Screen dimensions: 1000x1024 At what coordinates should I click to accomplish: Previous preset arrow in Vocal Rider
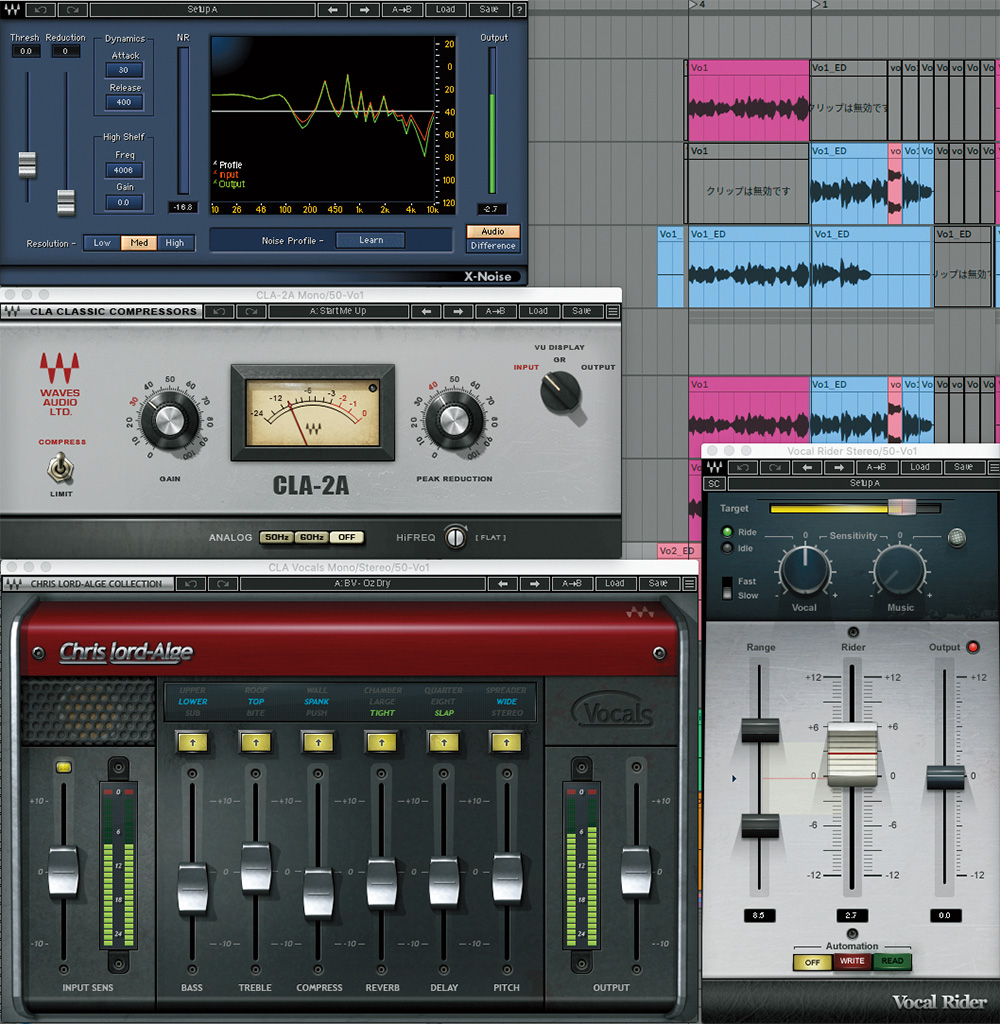(x=807, y=467)
